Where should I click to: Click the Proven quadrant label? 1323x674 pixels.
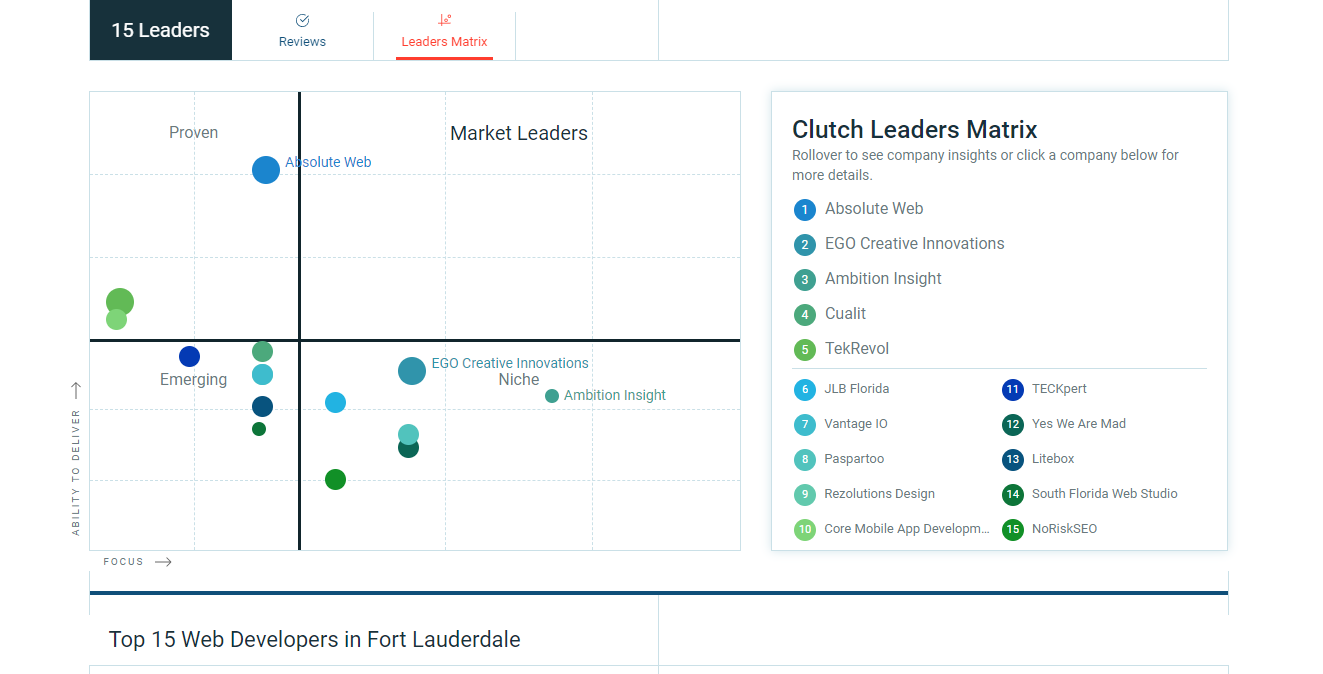pyautogui.click(x=194, y=132)
